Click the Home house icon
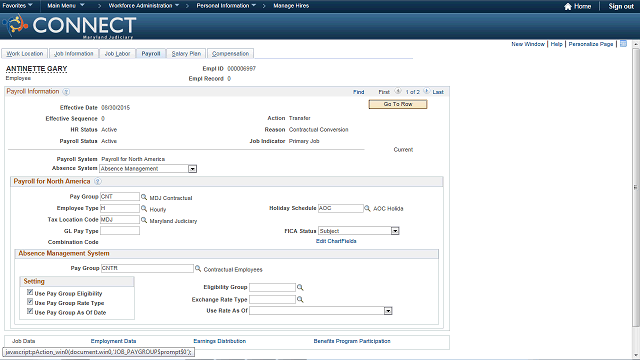 click(x=568, y=6)
